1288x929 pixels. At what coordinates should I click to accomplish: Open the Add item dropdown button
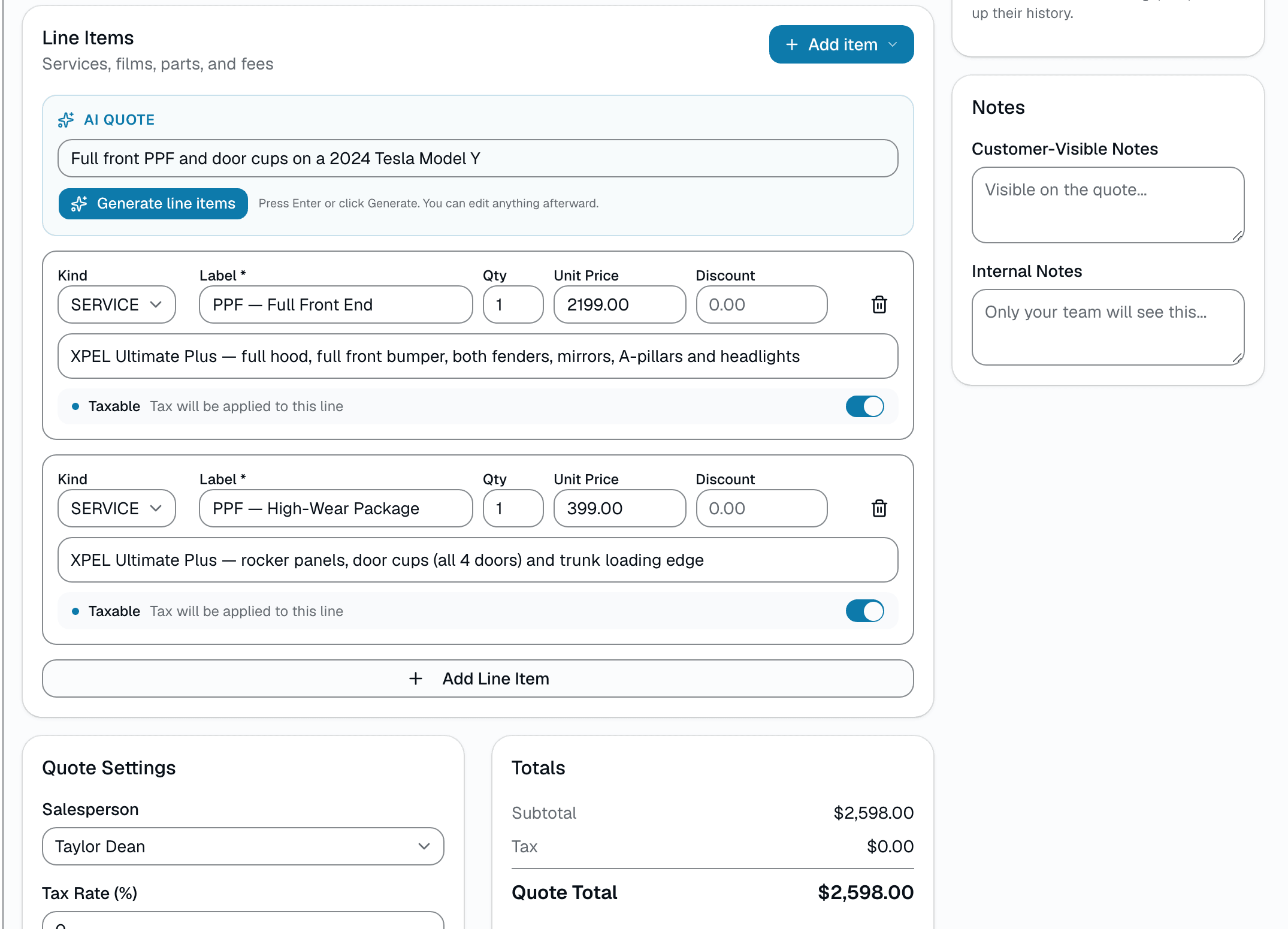tap(841, 44)
